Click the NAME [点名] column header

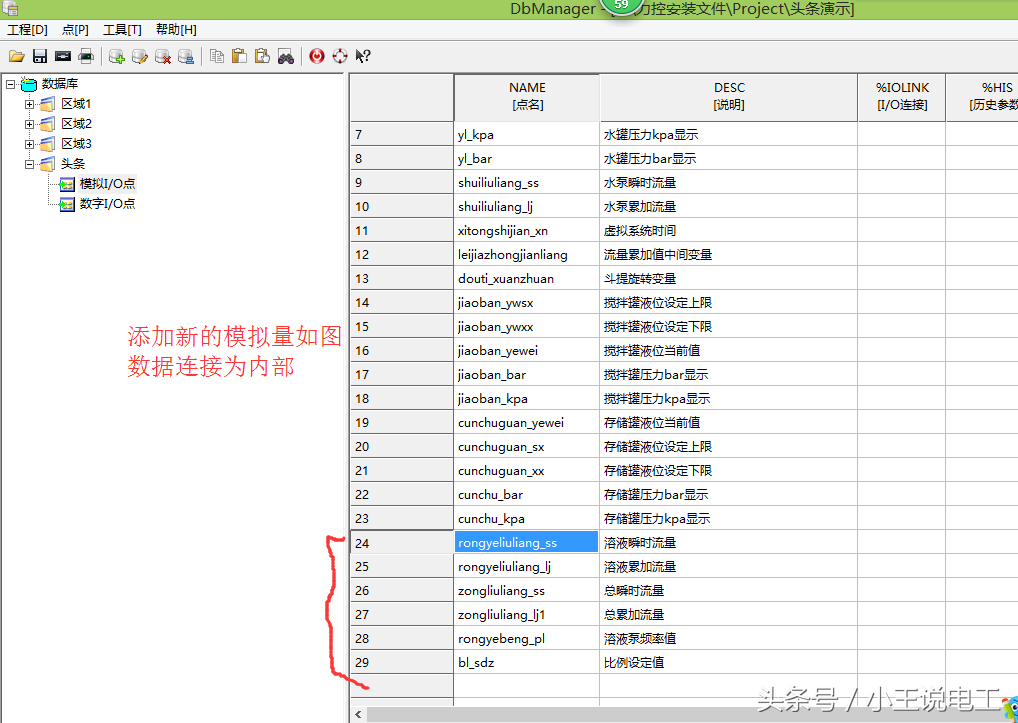pos(526,96)
